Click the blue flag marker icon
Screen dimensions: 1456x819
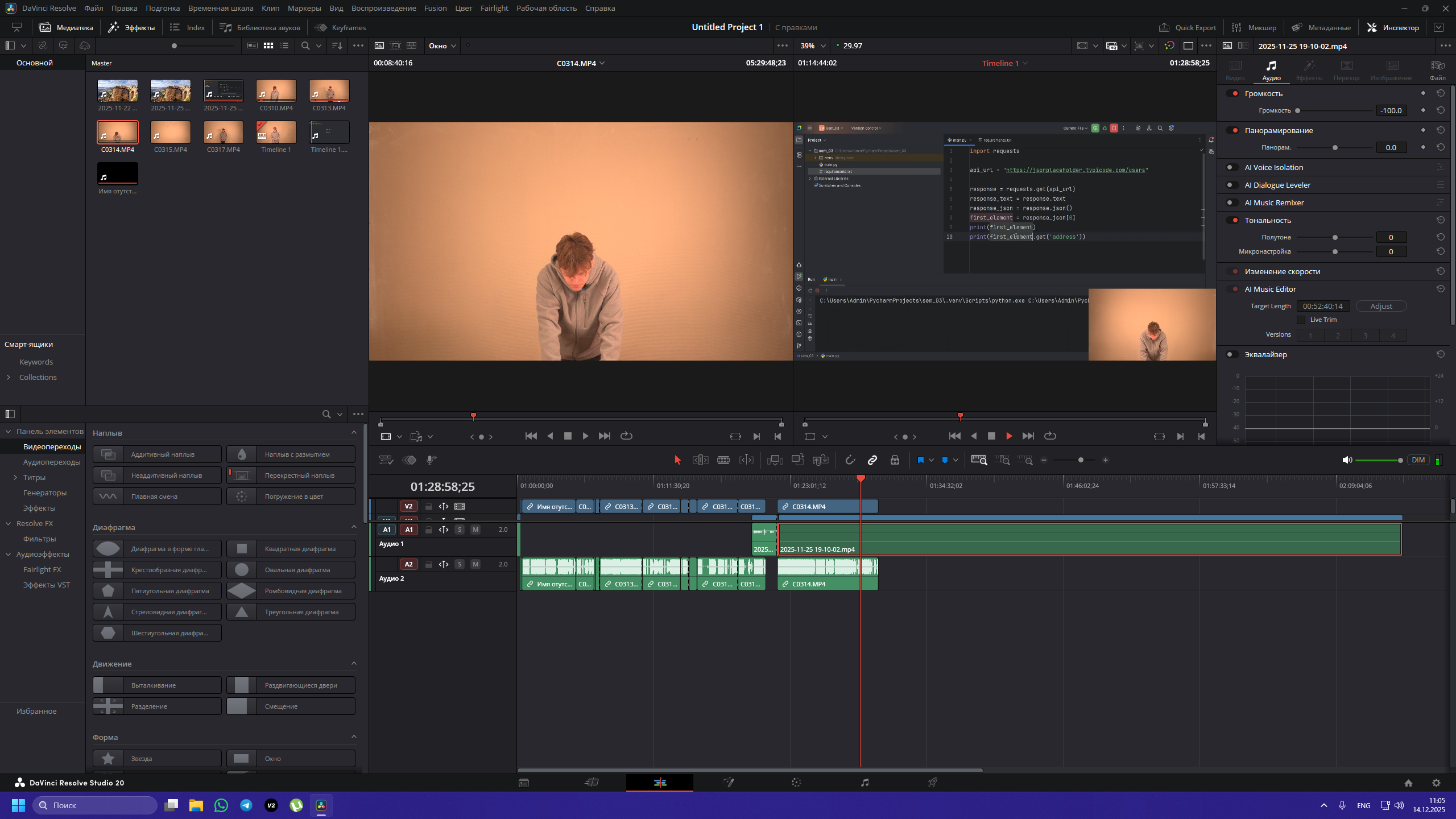920,460
